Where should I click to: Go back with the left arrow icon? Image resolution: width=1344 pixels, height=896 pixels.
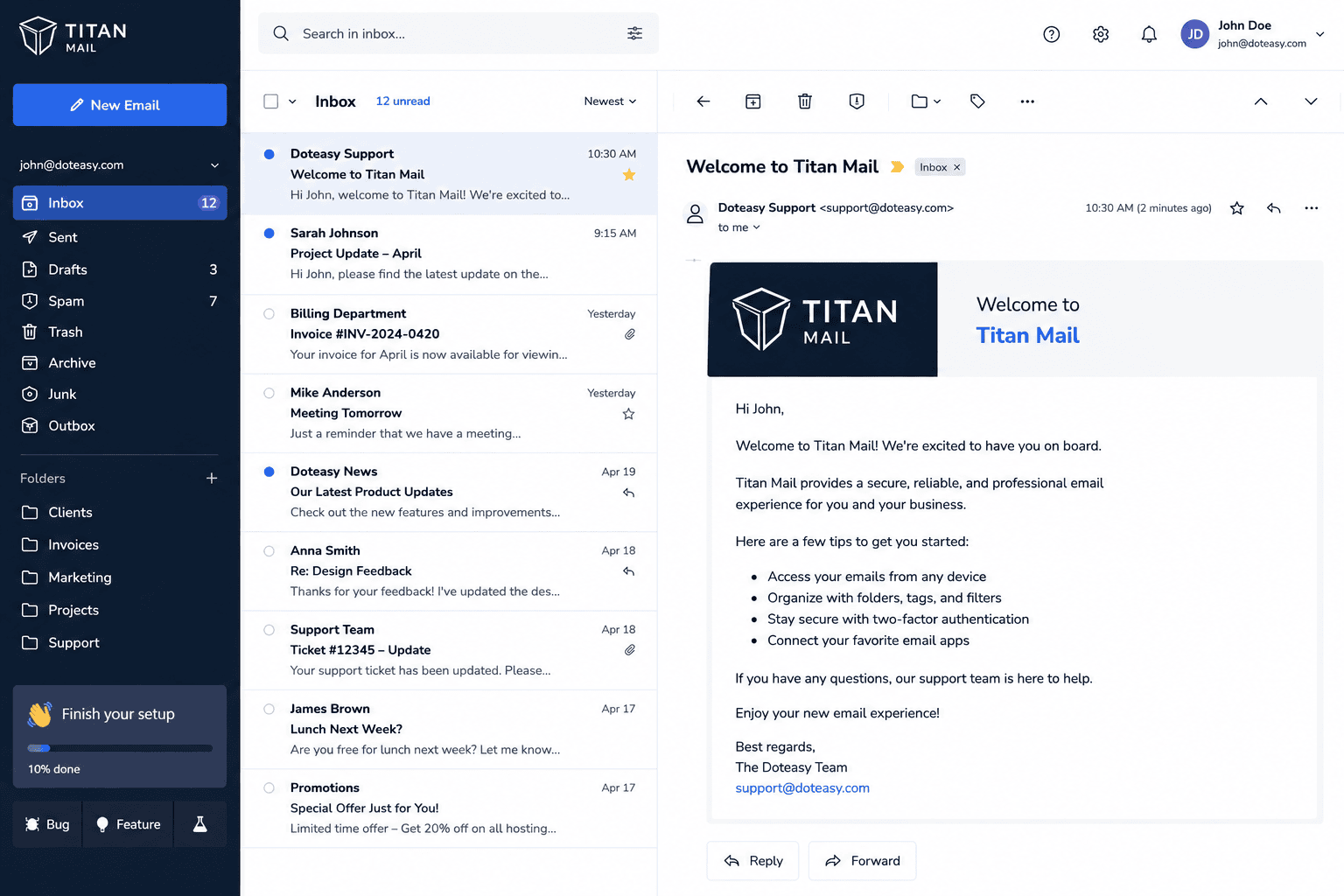point(703,101)
